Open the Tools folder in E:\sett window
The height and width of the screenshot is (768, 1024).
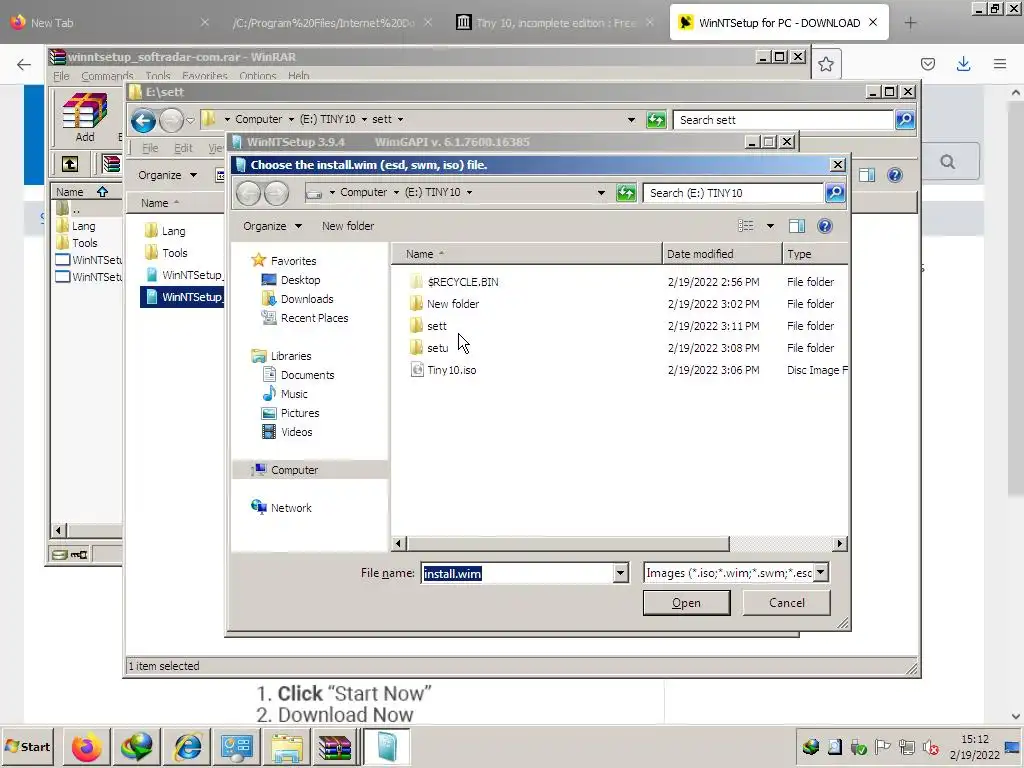coord(166,253)
